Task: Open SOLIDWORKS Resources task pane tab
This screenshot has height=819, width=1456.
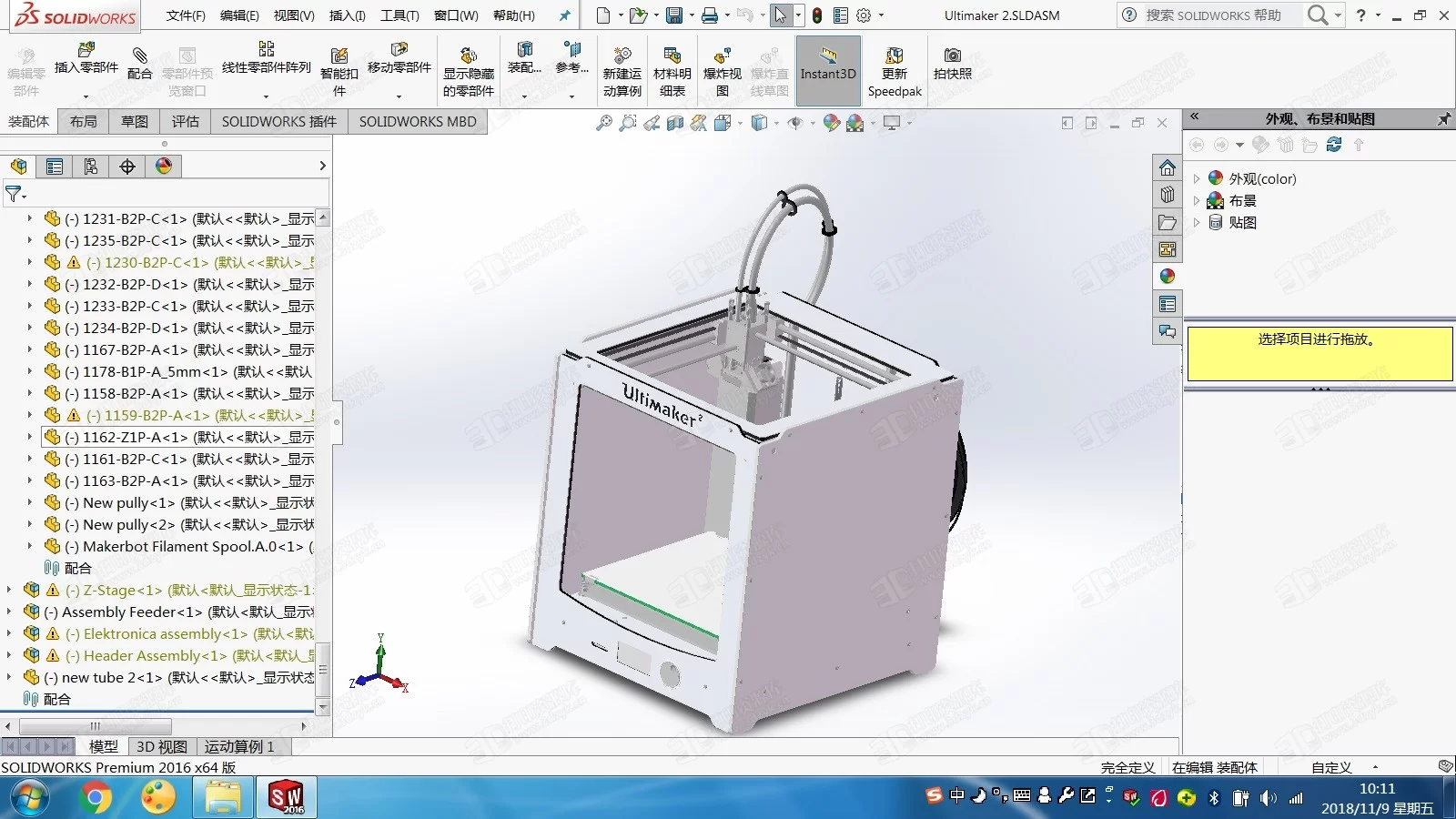Action: tap(1168, 168)
